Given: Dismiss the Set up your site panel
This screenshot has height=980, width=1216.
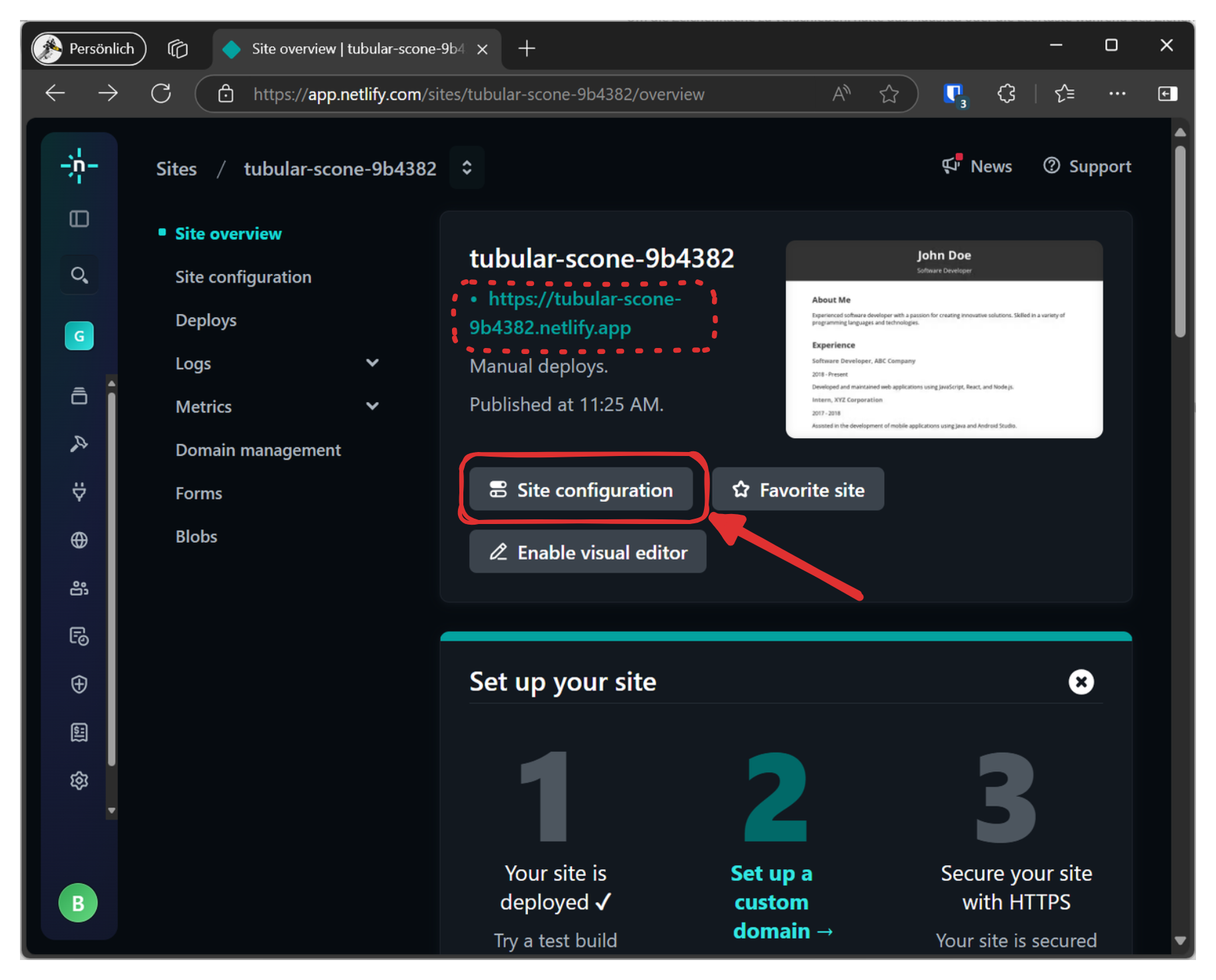Looking at the screenshot, I should point(1081,682).
